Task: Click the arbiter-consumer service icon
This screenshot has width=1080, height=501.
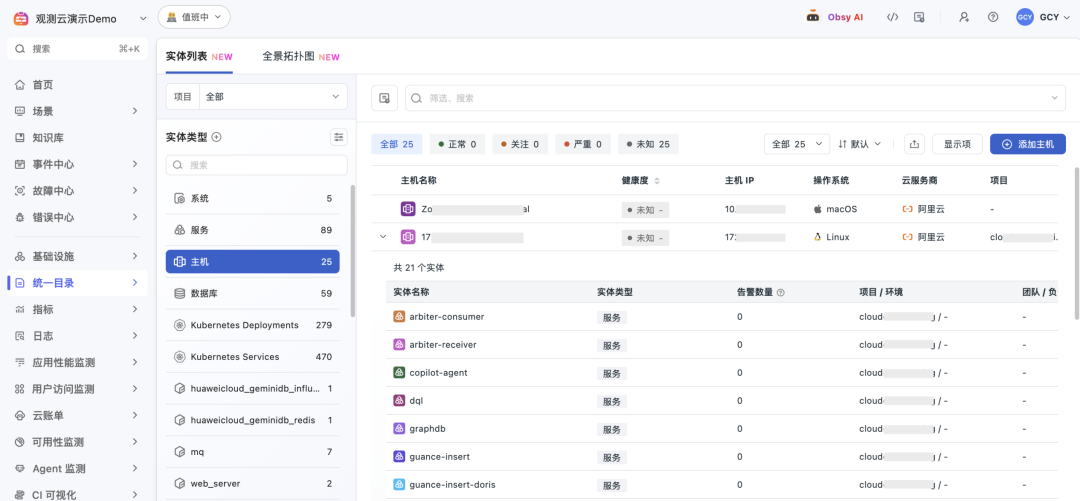Action: (399, 316)
